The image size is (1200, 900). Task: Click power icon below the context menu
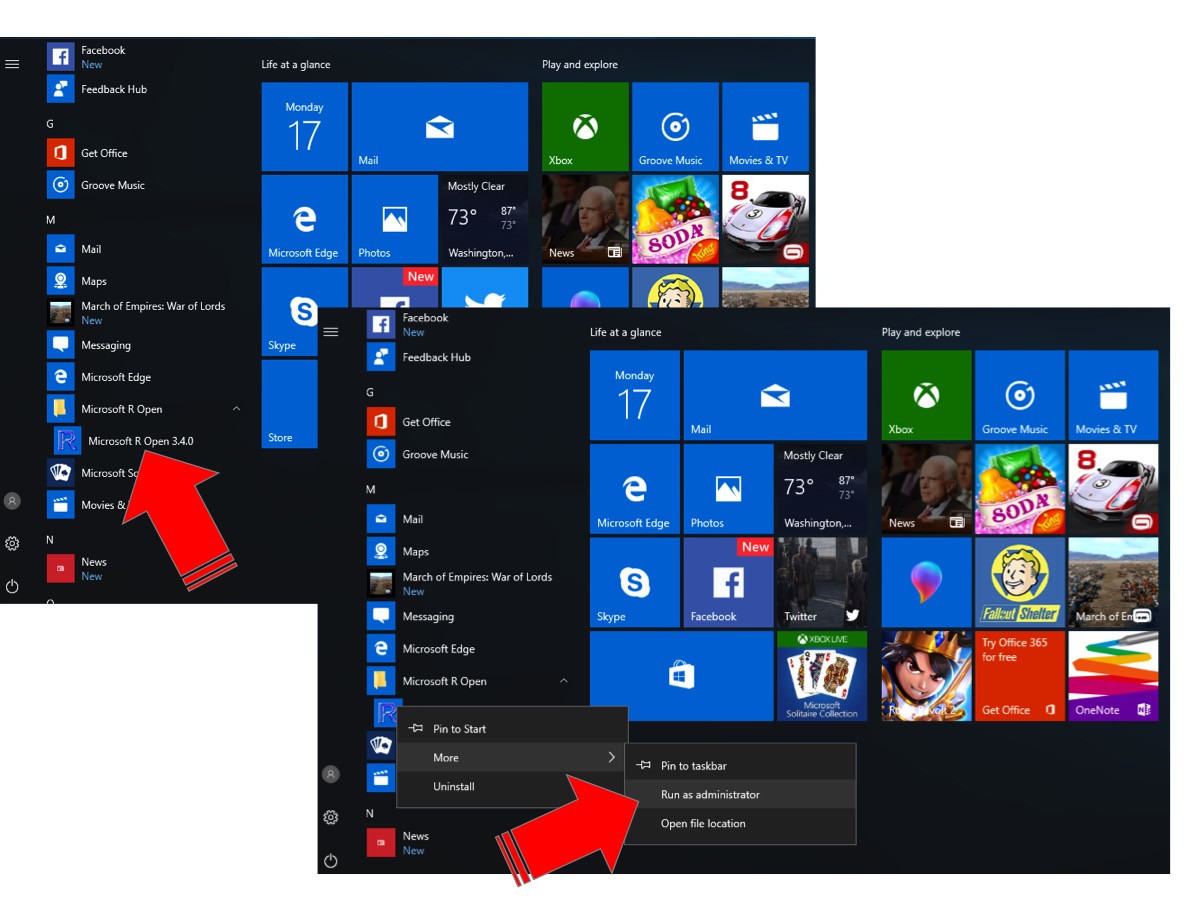pos(331,861)
